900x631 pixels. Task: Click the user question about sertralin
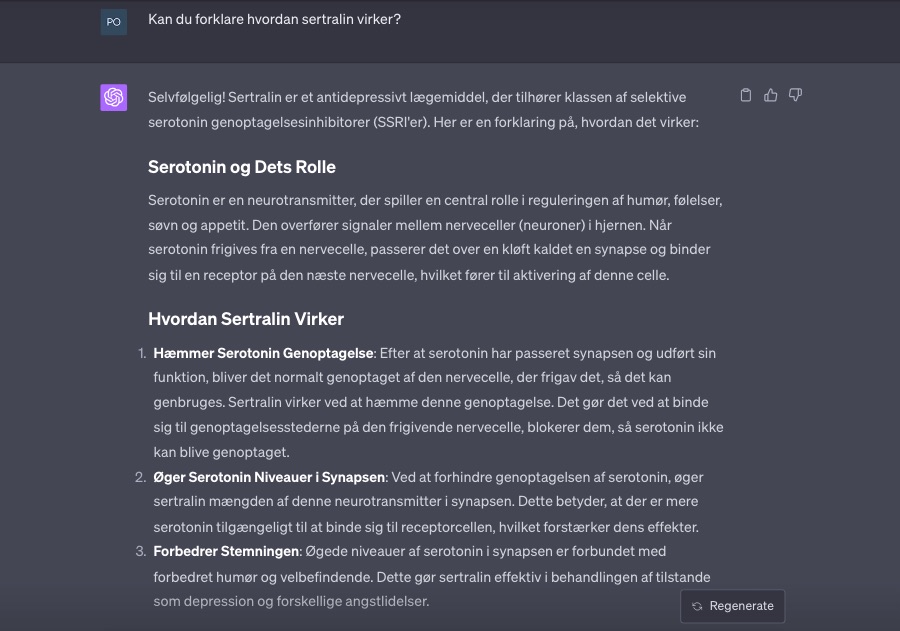pos(274,19)
